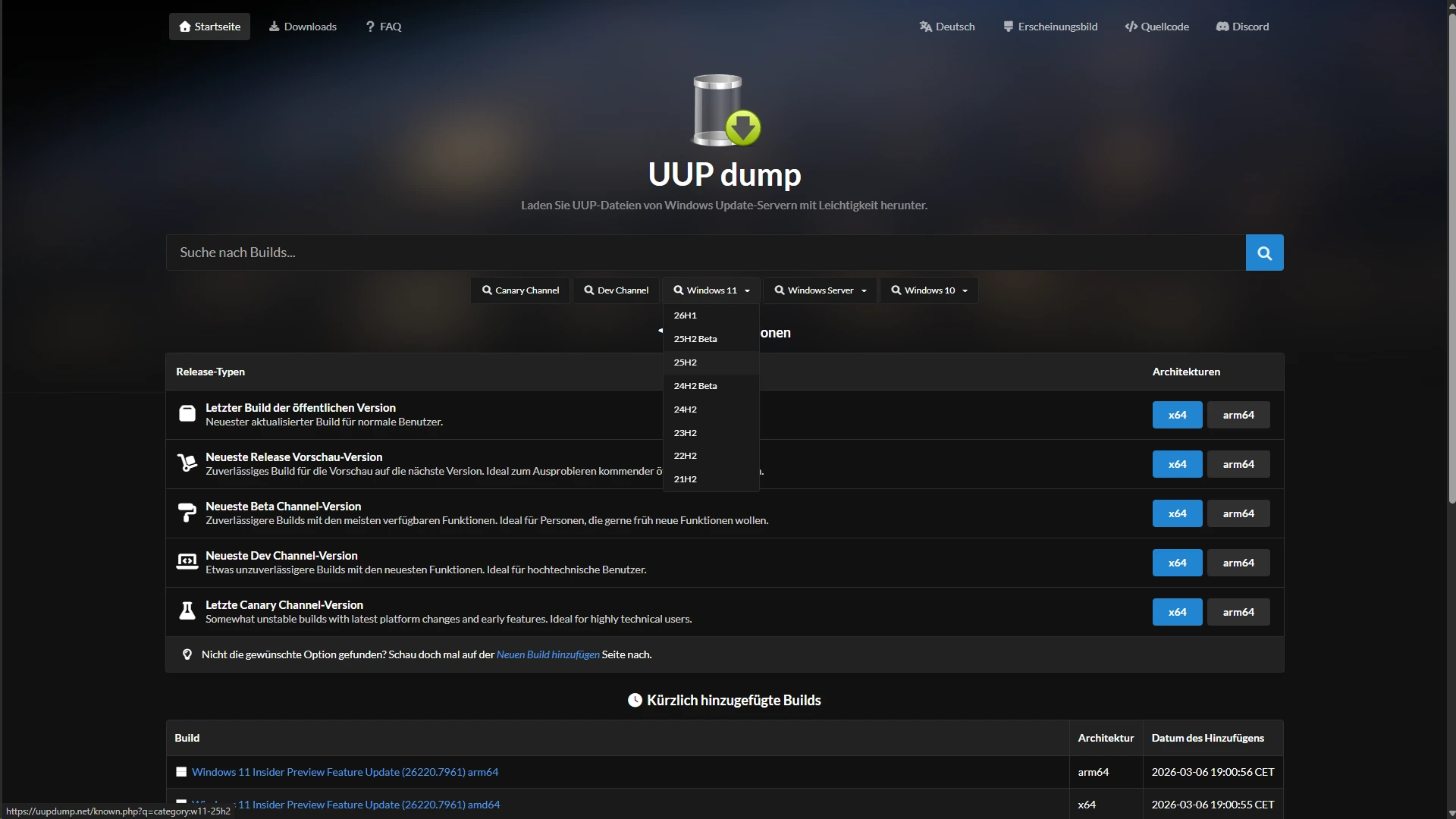Click arm64 for Letzter Build der öffentlichen Version

[1238, 415]
